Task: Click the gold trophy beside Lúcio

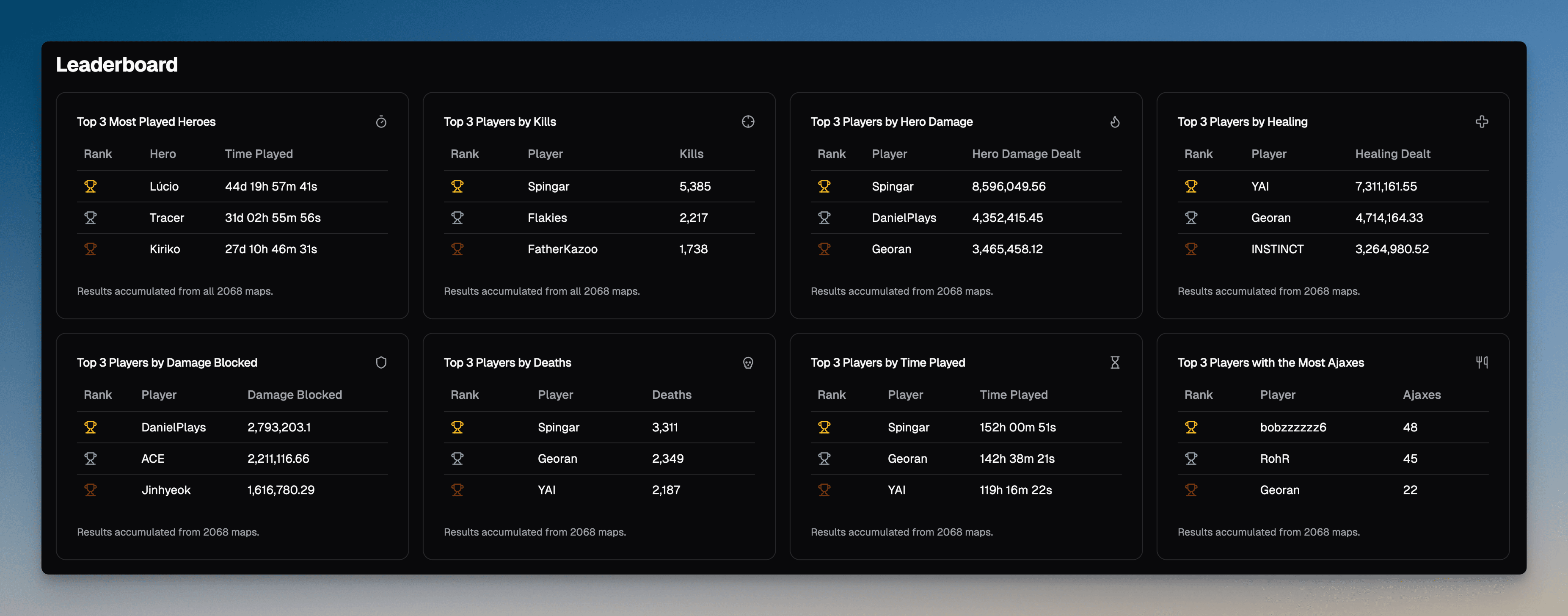Action: click(x=90, y=186)
